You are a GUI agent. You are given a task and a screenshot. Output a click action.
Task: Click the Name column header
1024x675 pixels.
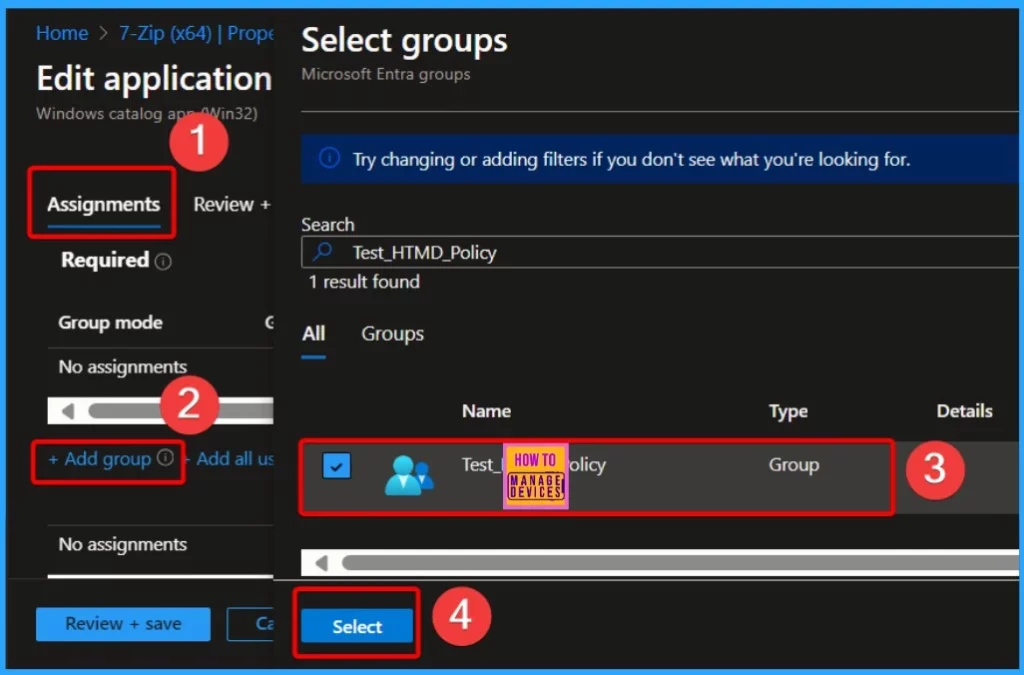487,411
